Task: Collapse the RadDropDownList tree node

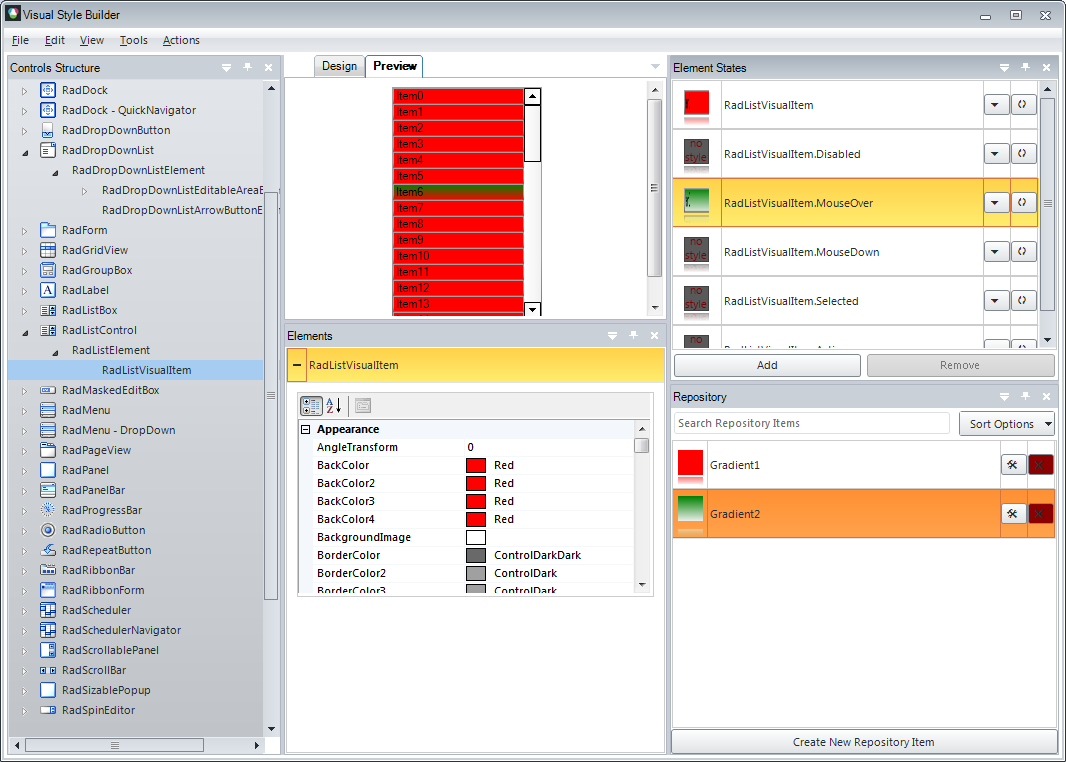Action: (x=25, y=151)
